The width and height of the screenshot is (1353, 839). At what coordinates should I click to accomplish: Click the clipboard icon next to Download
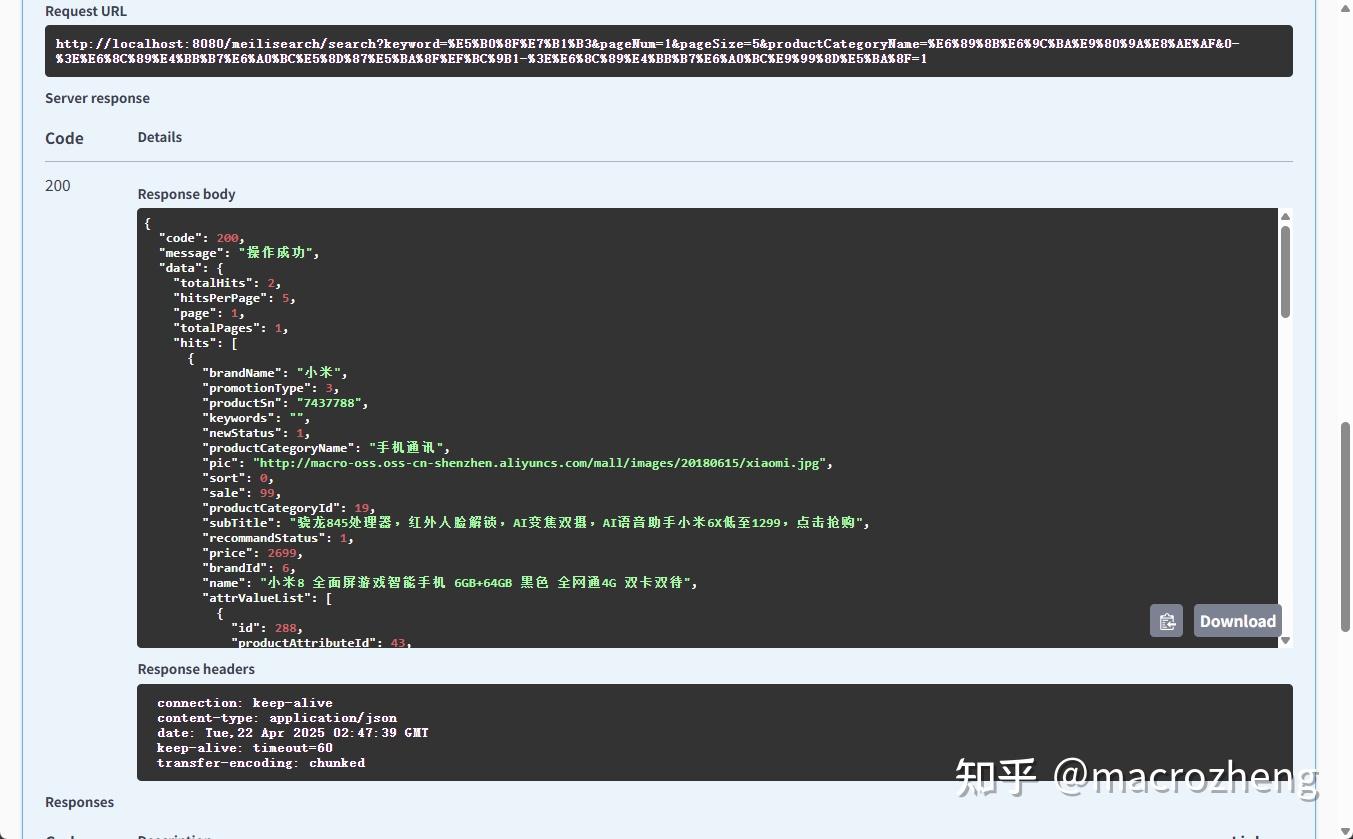pyautogui.click(x=1166, y=620)
